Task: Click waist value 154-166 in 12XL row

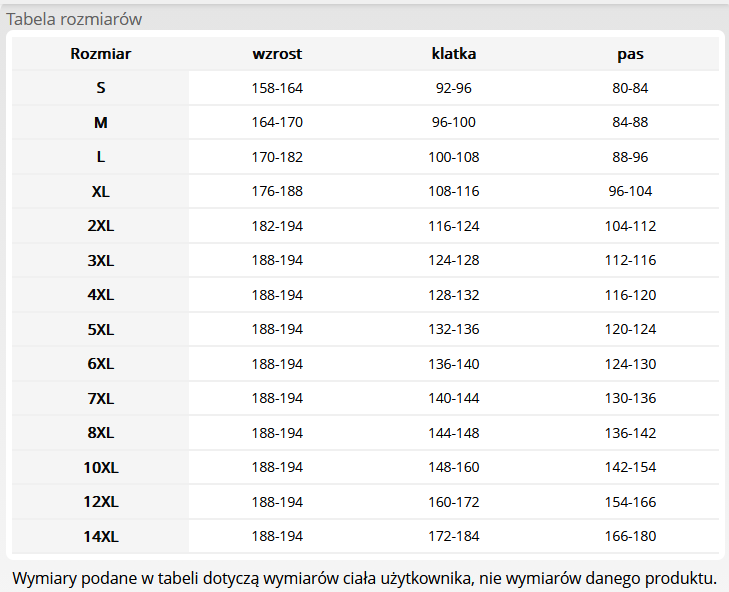Action: click(x=630, y=502)
